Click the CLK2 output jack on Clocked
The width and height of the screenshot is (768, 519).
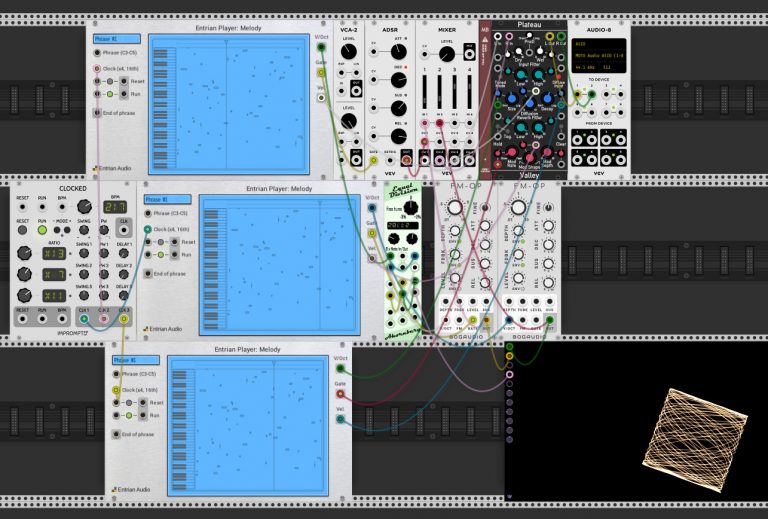(104, 319)
